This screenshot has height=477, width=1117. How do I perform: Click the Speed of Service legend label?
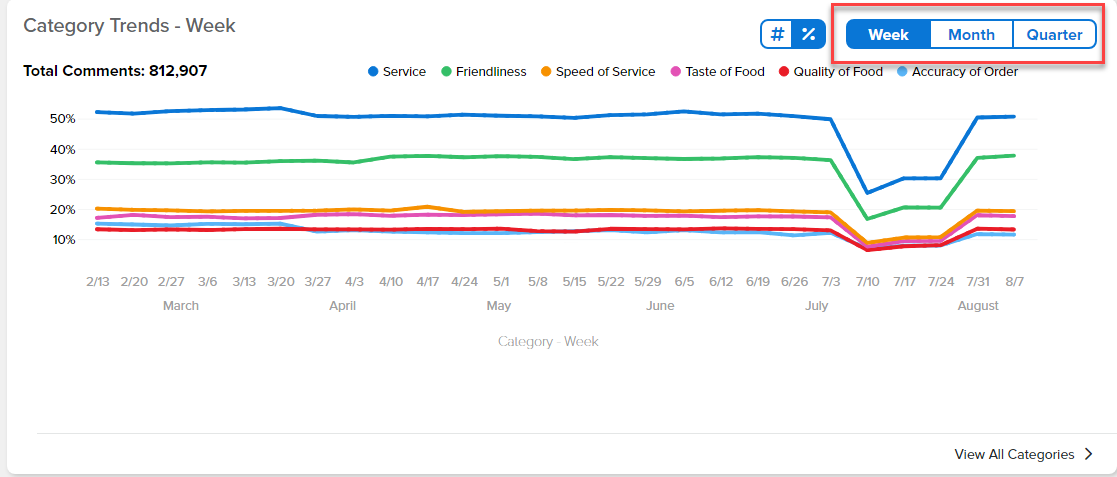coord(606,72)
